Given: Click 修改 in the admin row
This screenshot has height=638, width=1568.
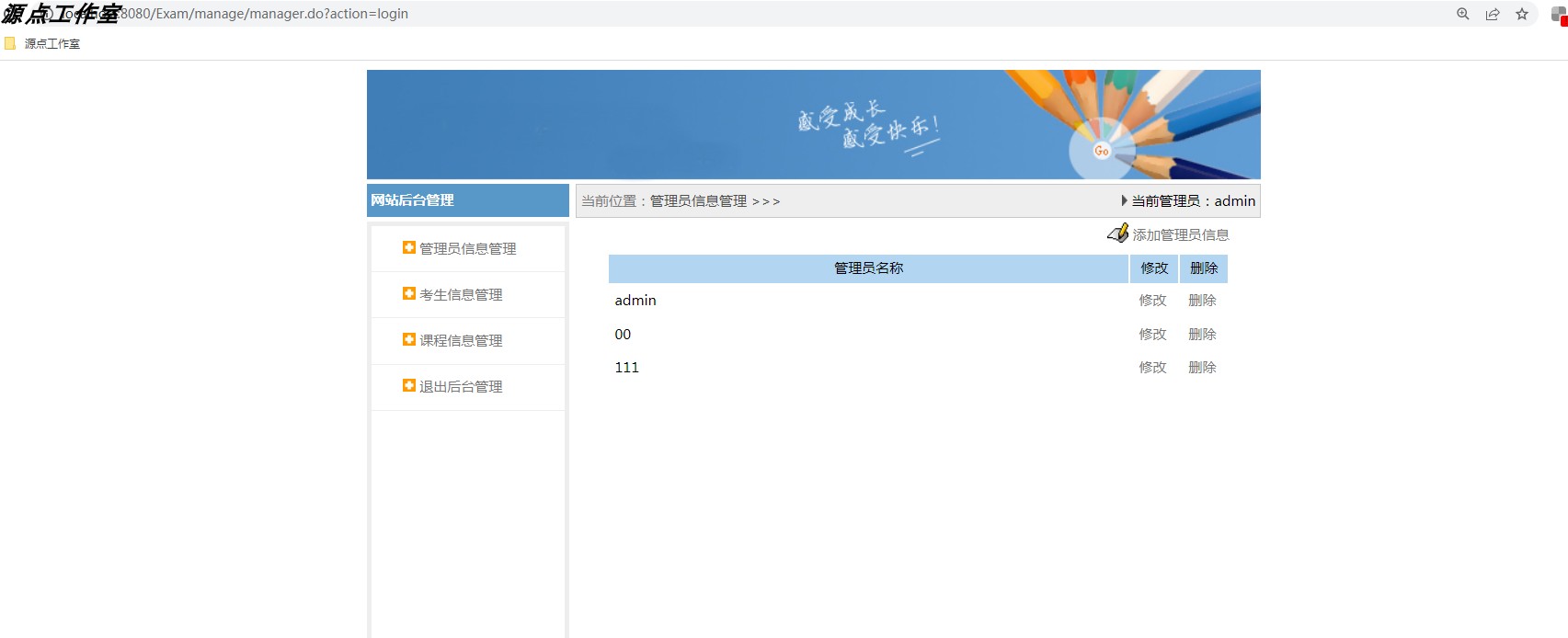Looking at the screenshot, I should (1152, 300).
